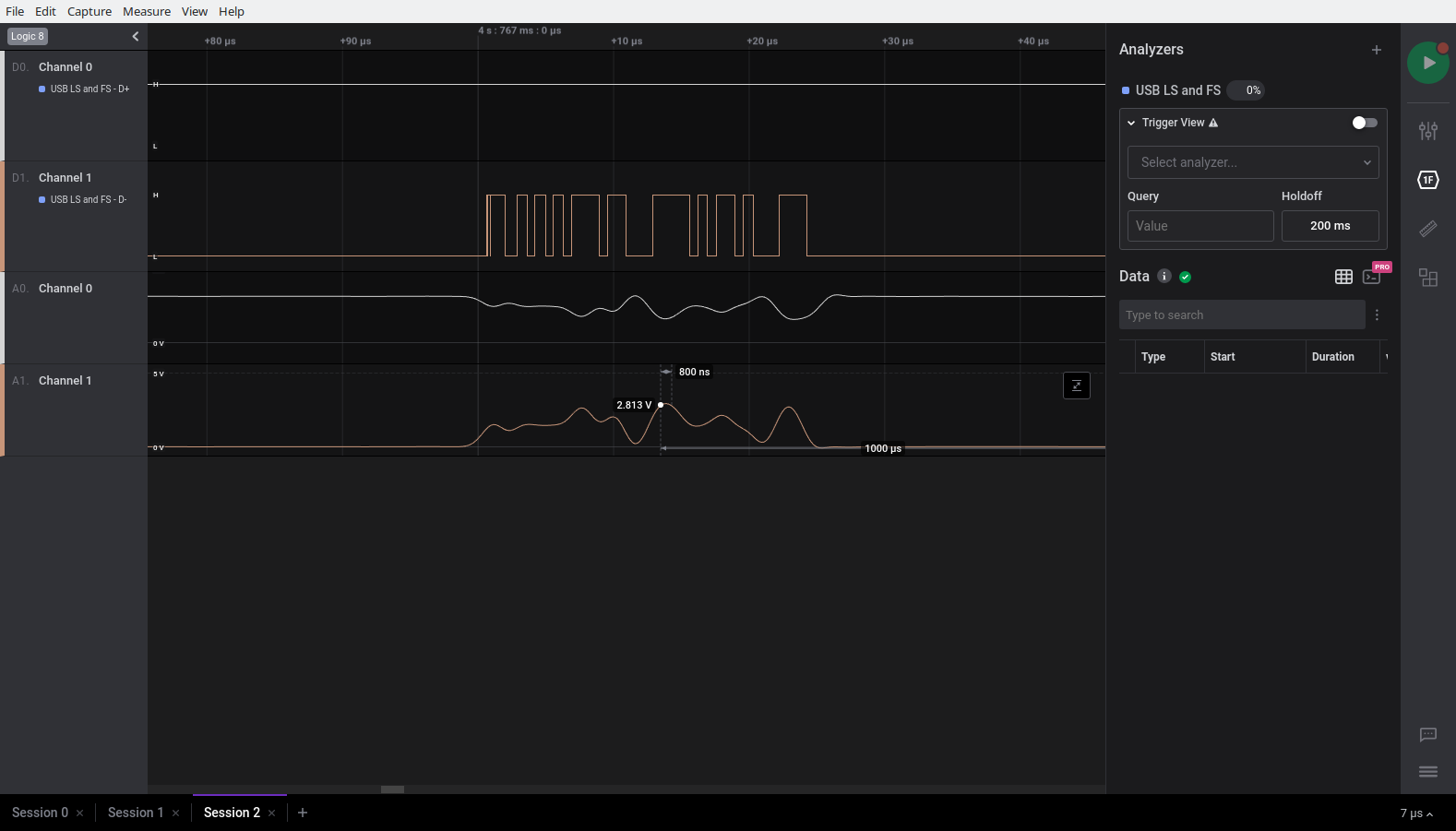The height and width of the screenshot is (831, 1456).
Task: Select the D0 Channel 0 label
Action: click(x=66, y=67)
